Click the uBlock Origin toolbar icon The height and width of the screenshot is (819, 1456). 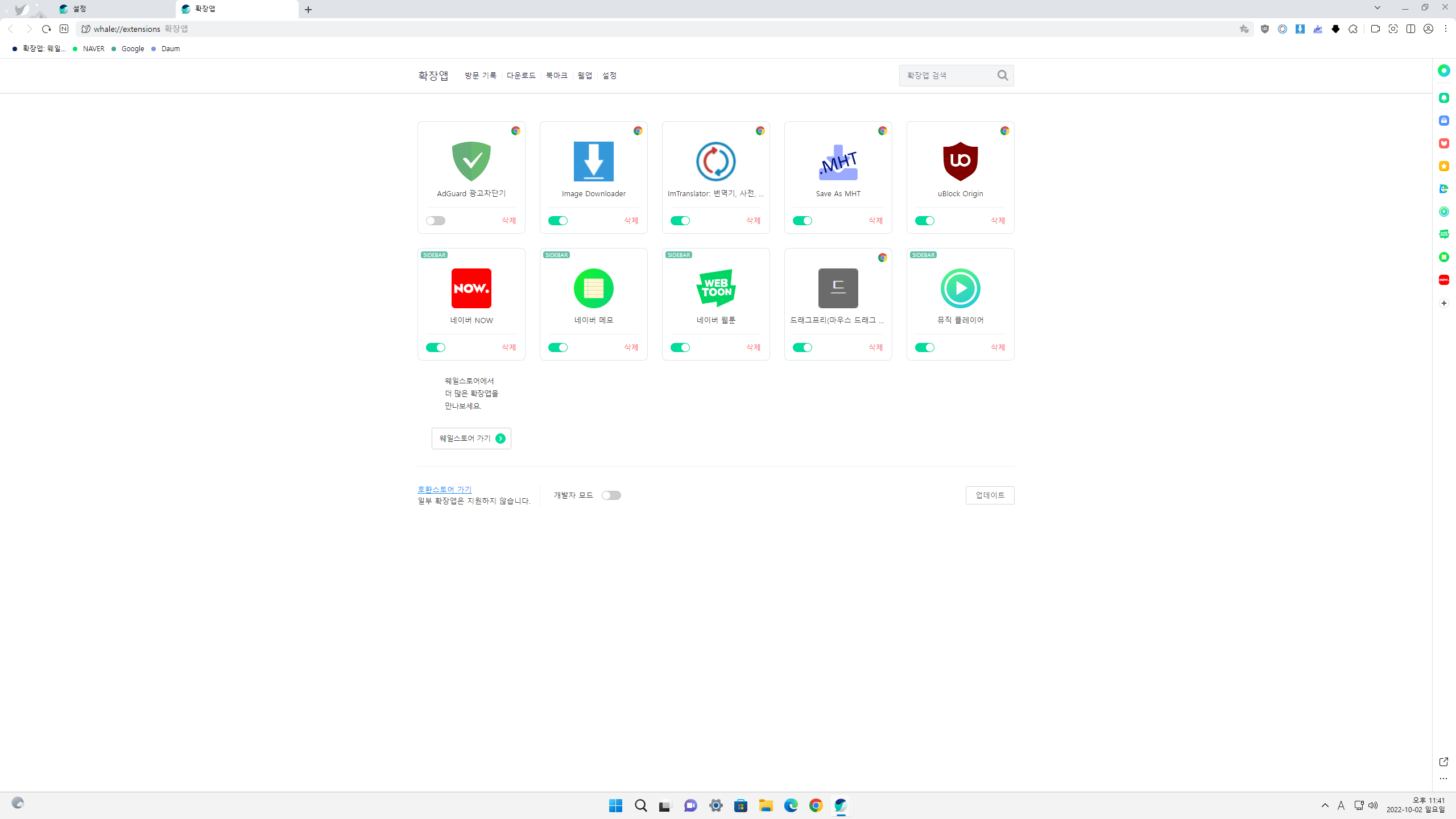(1265, 29)
